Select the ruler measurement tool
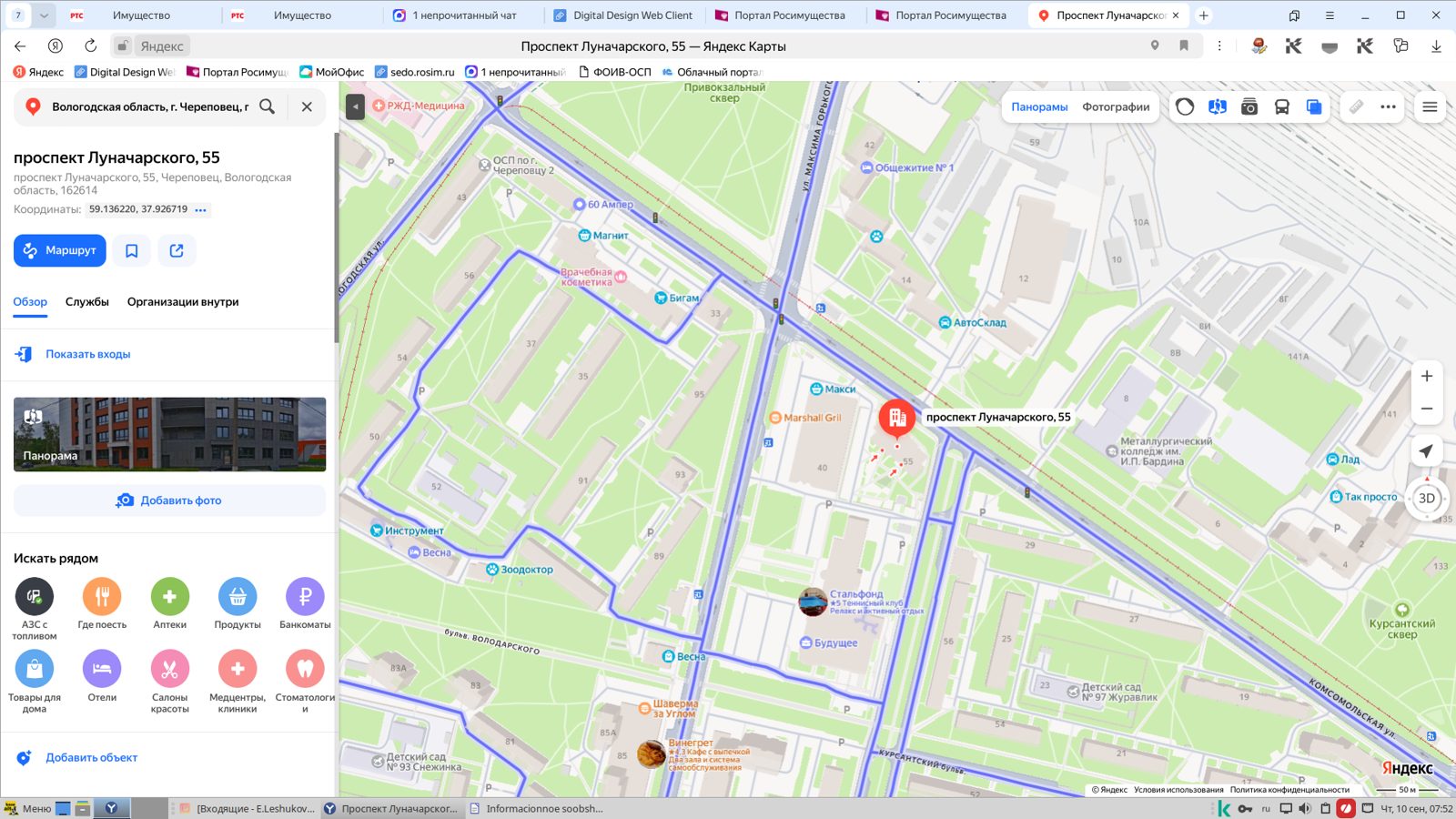Viewport: 1456px width, 819px height. click(1356, 106)
